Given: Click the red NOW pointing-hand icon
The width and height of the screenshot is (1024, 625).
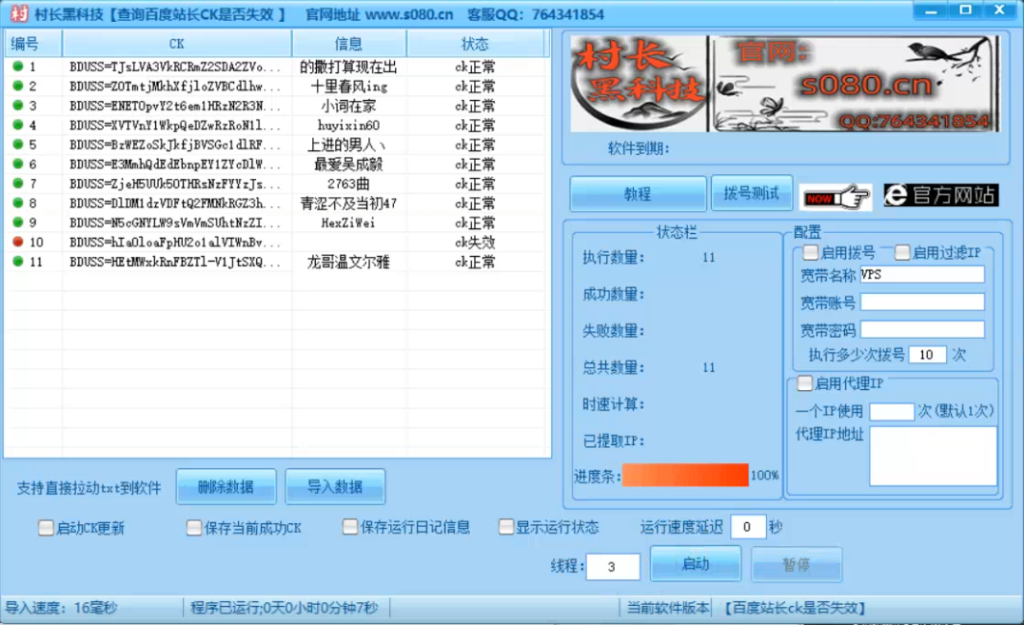Looking at the screenshot, I should click(x=836, y=194).
